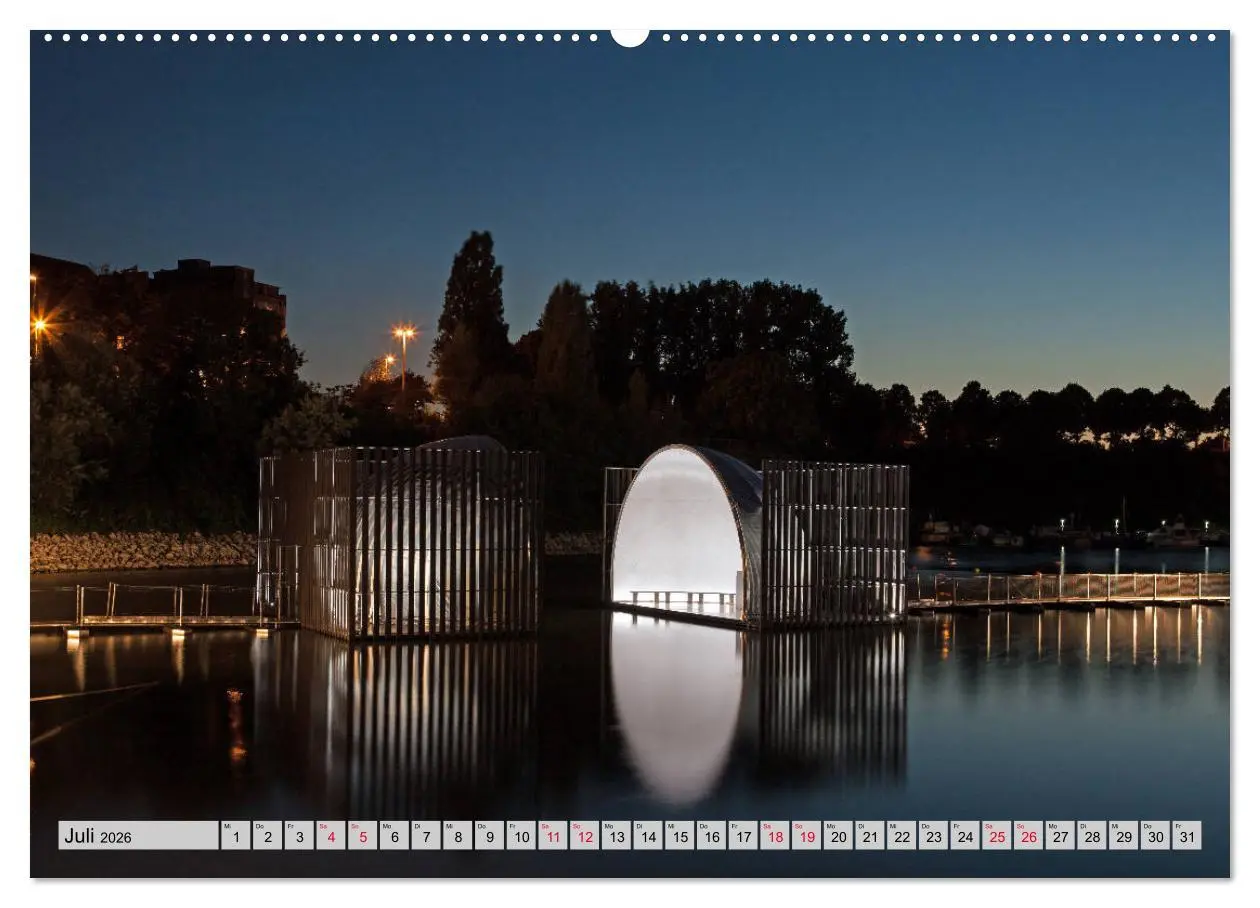Select the red 18 date cell
Image resolution: width=1260 pixels, height=908 pixels.
click(x=774, y=836)
